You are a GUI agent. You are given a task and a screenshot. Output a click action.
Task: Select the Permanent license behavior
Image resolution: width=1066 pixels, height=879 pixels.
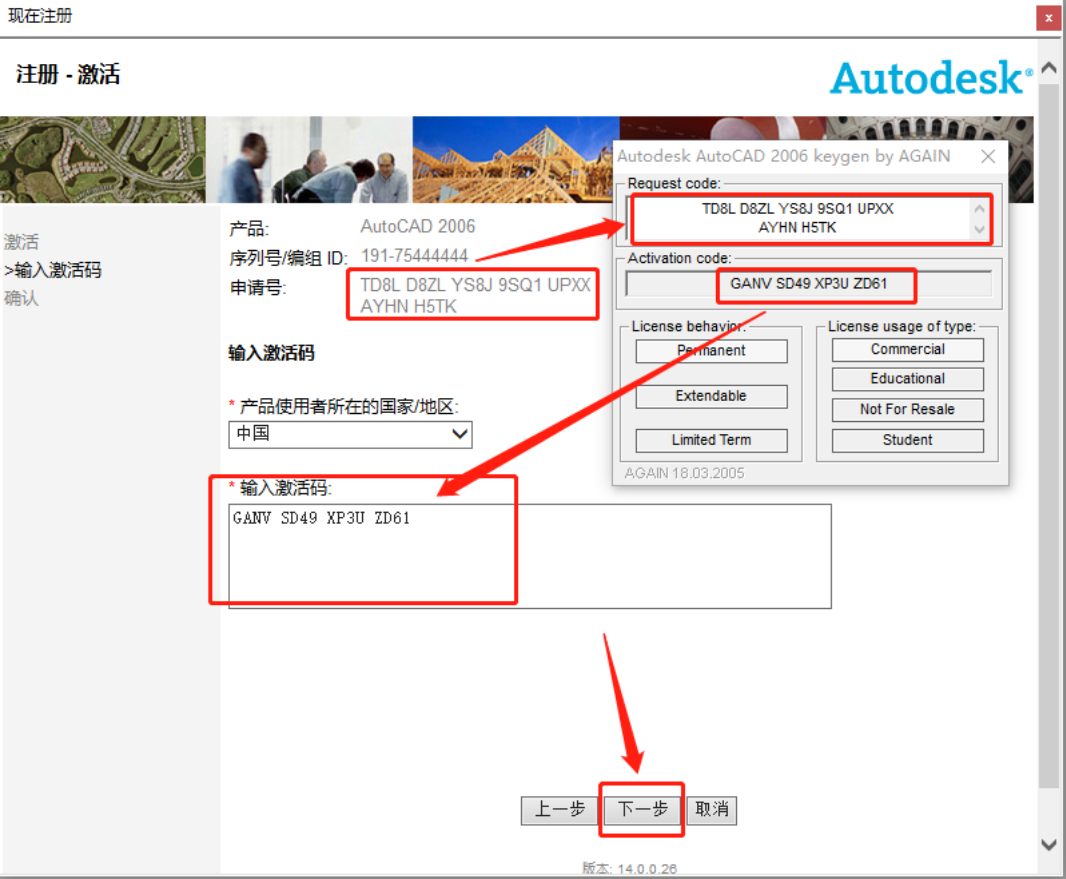tap(711, 351)
